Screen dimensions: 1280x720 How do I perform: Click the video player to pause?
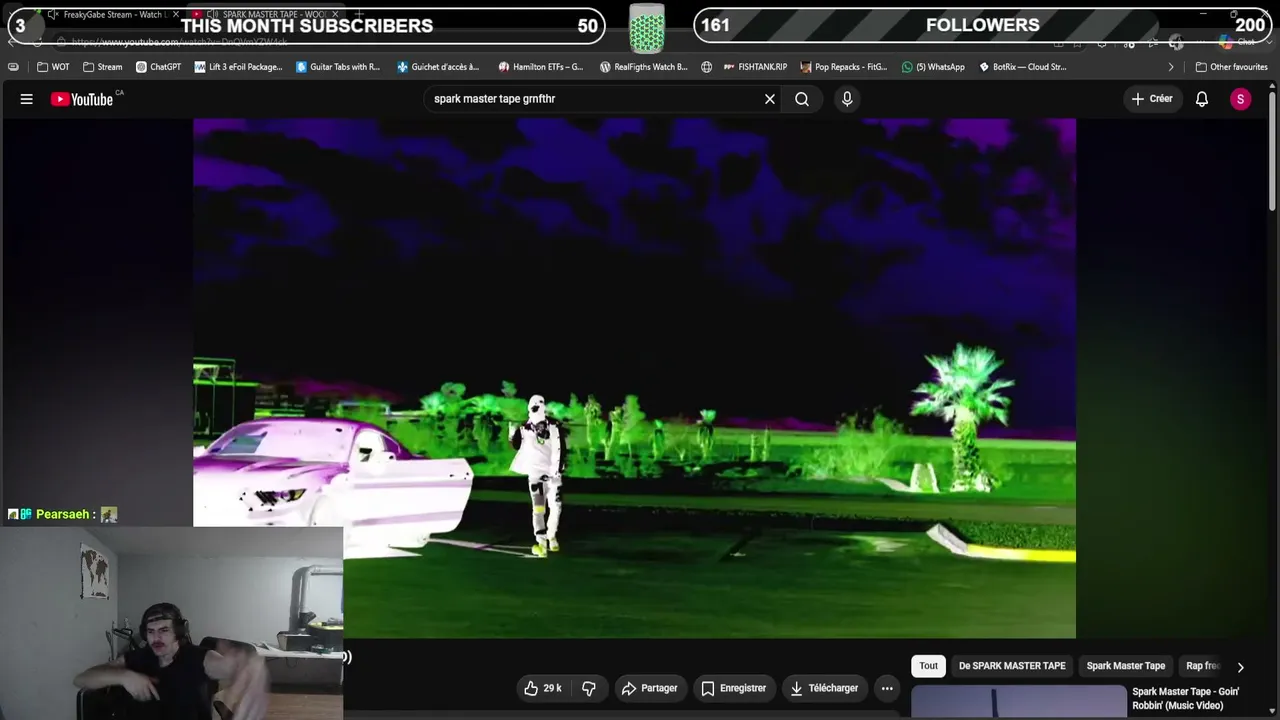[634, 378]
